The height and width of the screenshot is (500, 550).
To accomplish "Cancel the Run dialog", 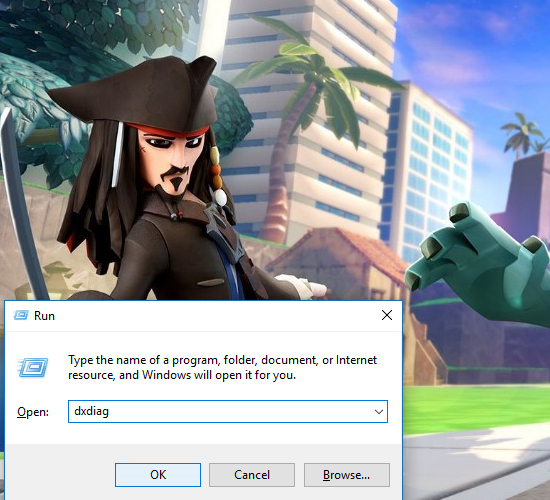I will 252,475.
